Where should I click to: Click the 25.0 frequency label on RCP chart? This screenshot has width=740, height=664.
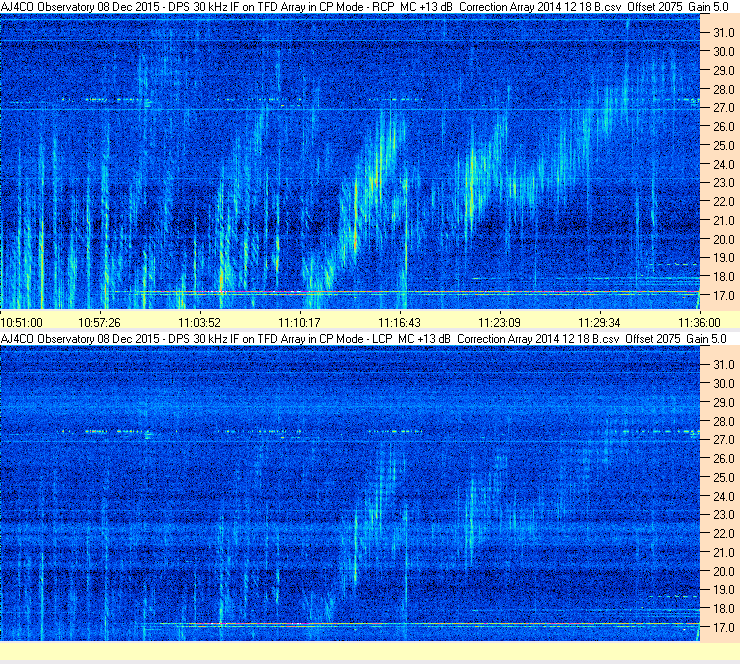click(x=723, y=145)
